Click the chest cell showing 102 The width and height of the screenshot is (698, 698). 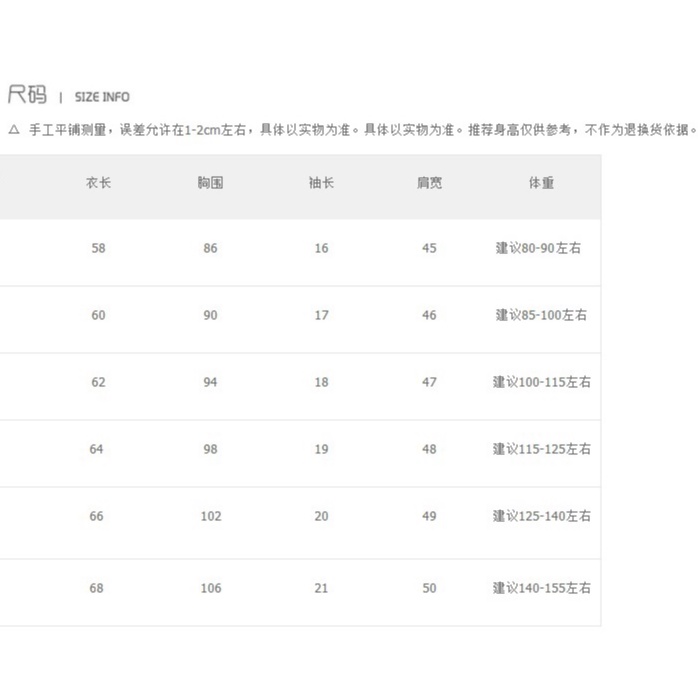(210, 516)
